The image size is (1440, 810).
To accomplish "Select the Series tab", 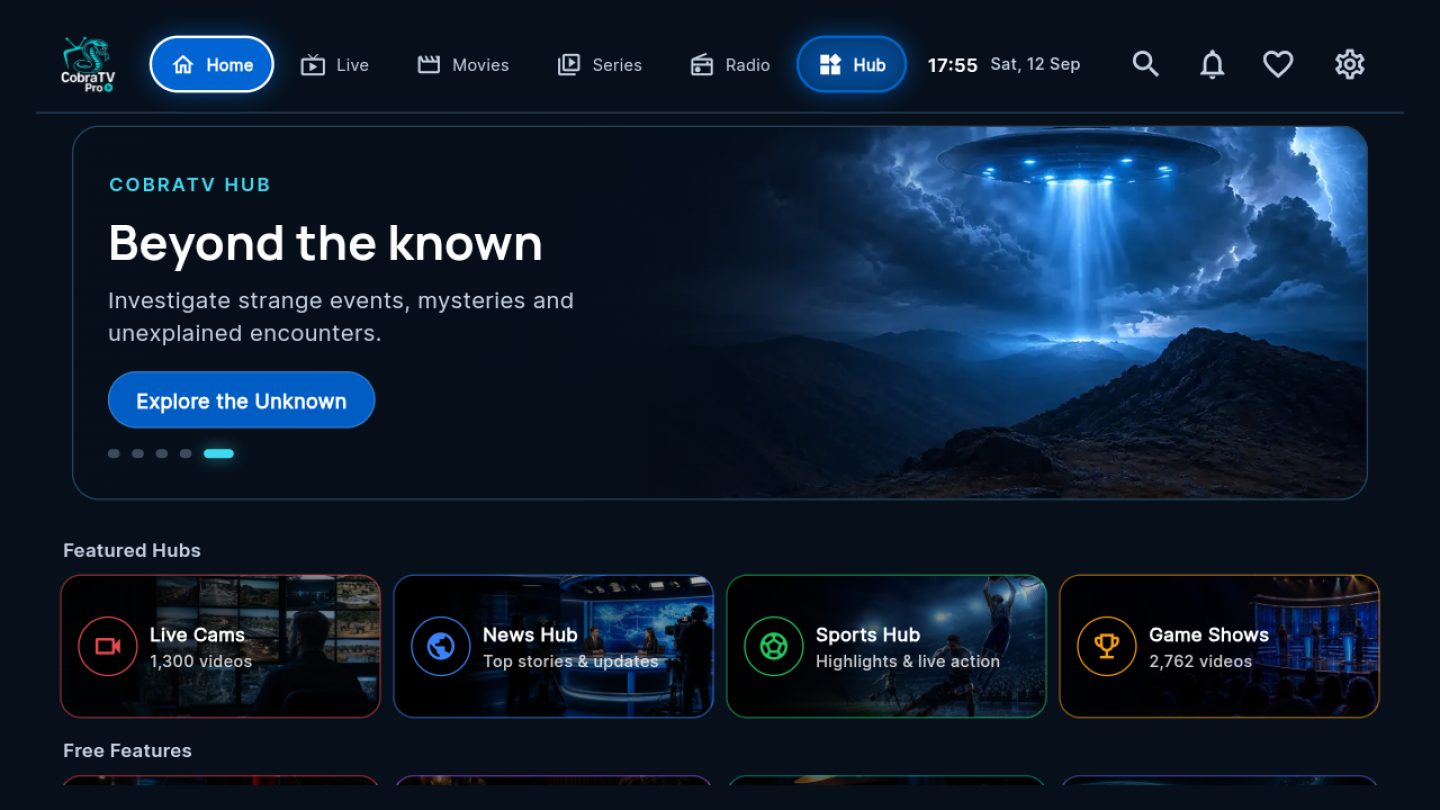I will 599,65.
